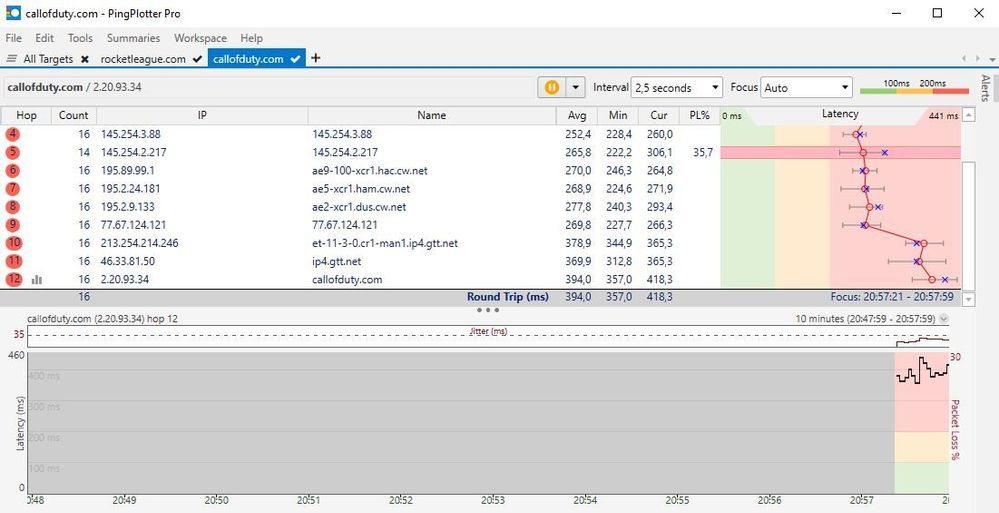Click the All Targets list icon
The image size is (999, 513).
11,59
